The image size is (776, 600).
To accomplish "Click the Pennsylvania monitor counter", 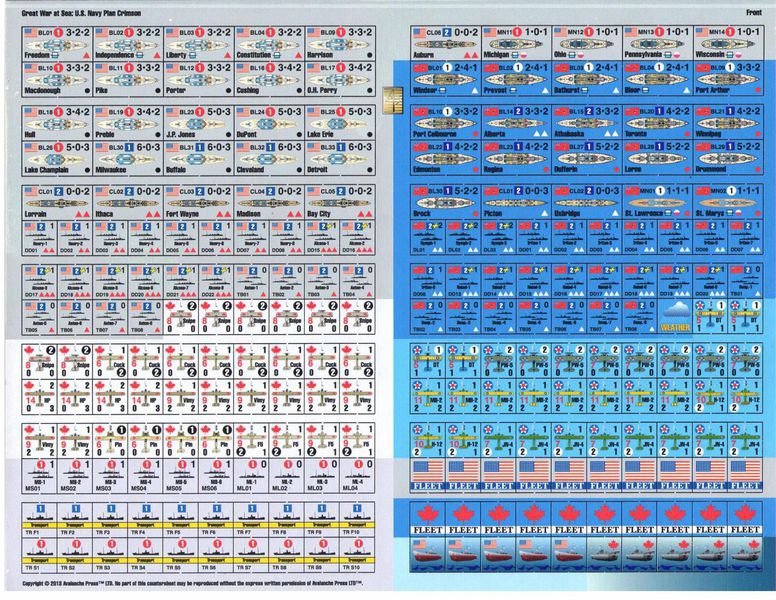I will click(x=658, y=44).
